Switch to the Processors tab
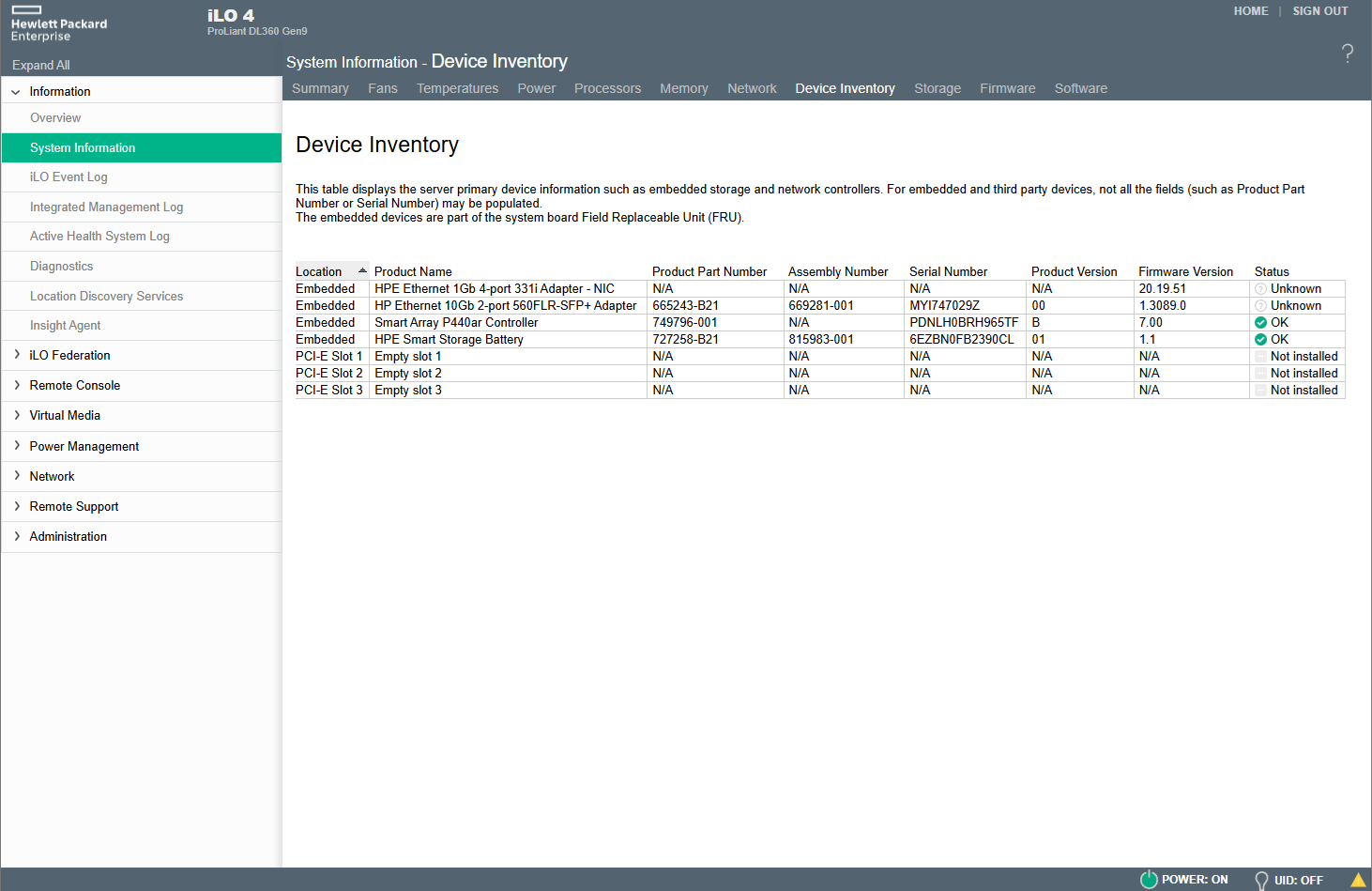 (x=608, y=88)
